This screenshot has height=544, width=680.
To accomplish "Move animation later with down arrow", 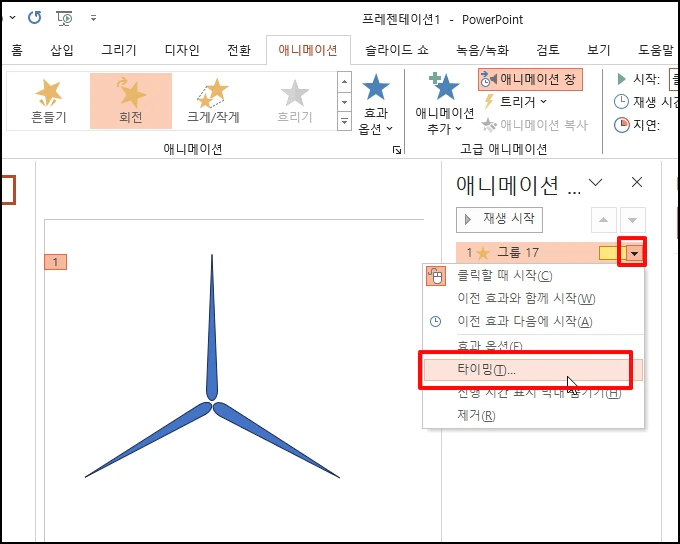I will tap(633, 220).
